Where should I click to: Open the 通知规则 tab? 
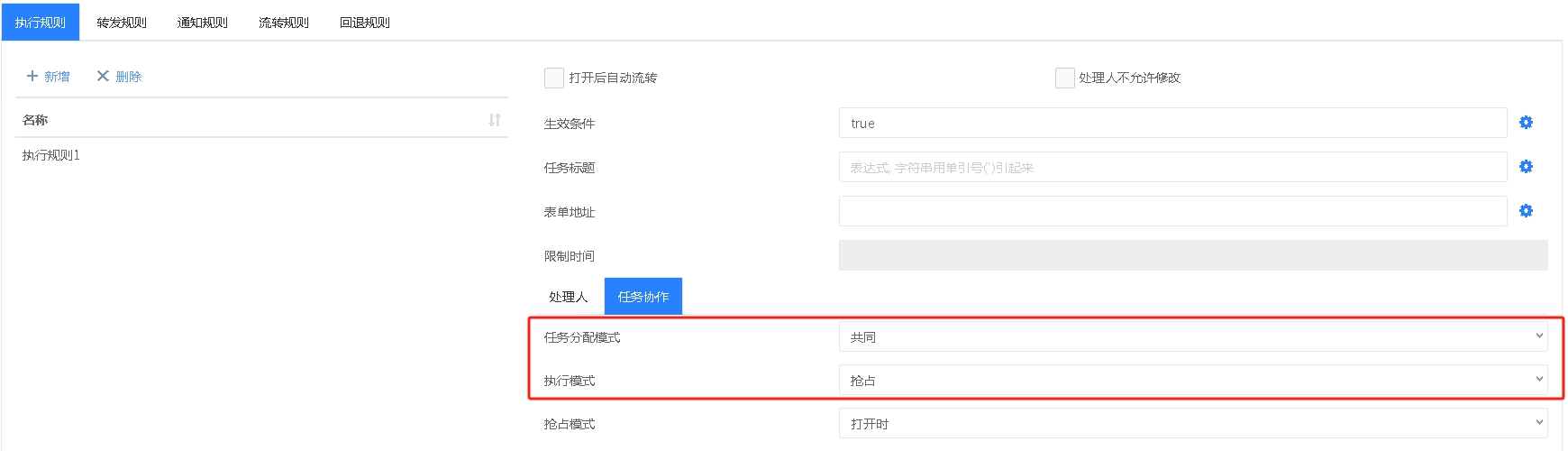pos(203,23)
